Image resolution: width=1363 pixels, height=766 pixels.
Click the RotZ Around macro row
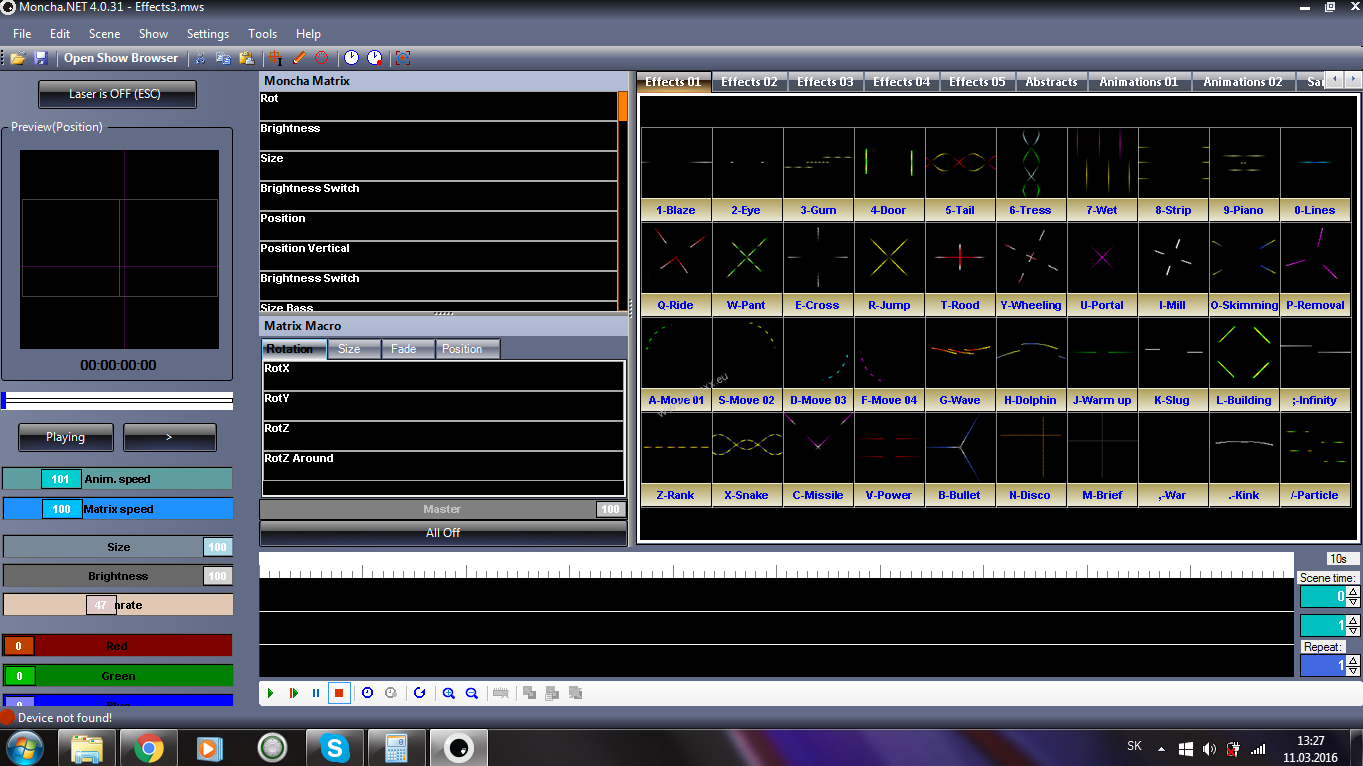click(x=443, y=466)
